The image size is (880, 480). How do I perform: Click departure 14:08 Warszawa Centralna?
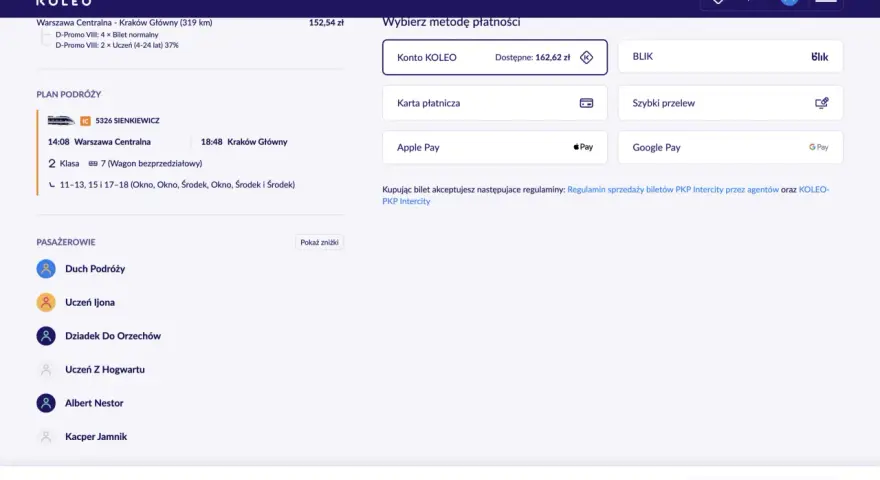pos(99,142)
